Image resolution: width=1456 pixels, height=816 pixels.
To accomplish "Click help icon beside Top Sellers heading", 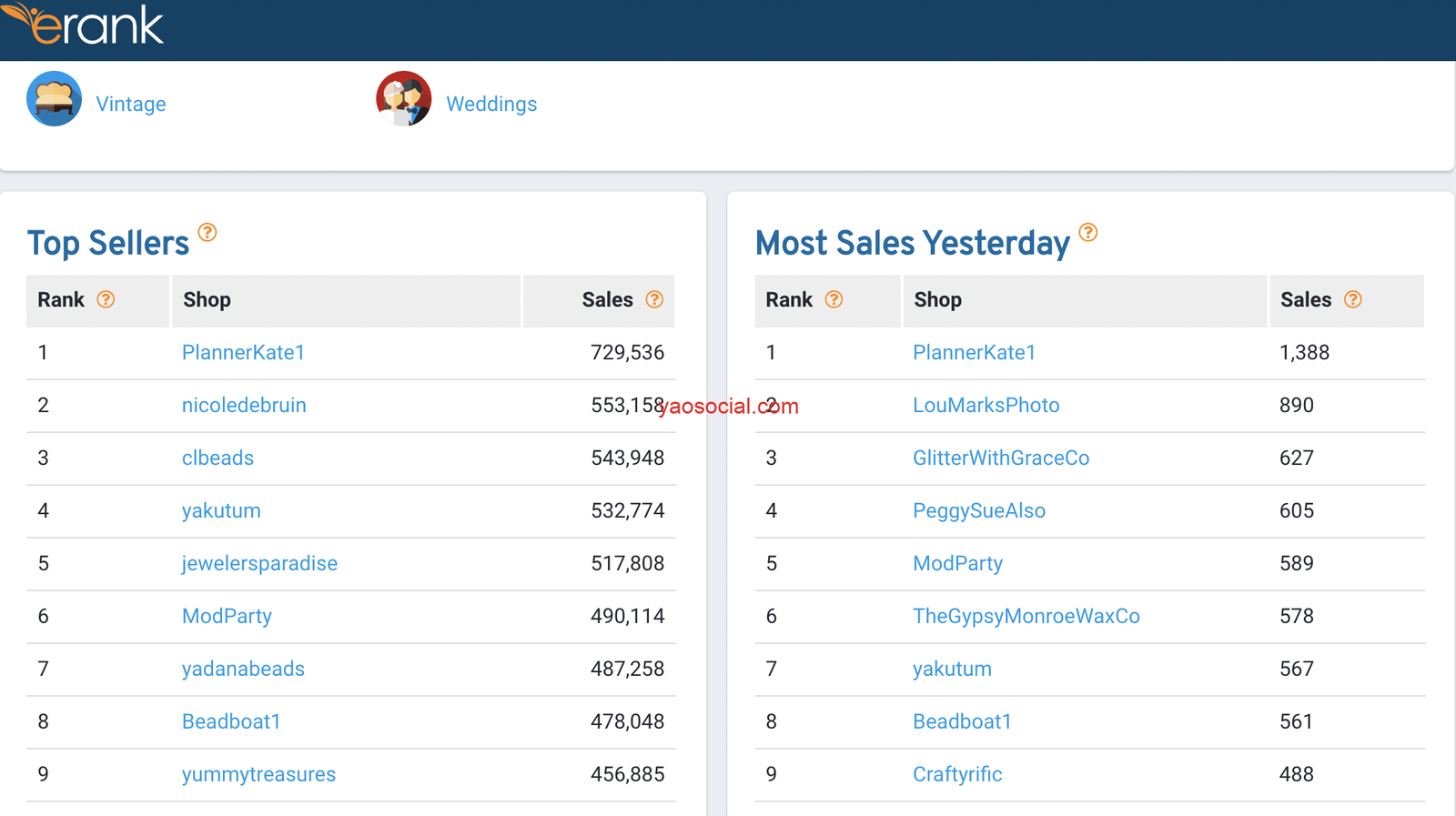I will pyautogui.click(x=207, y=233).
